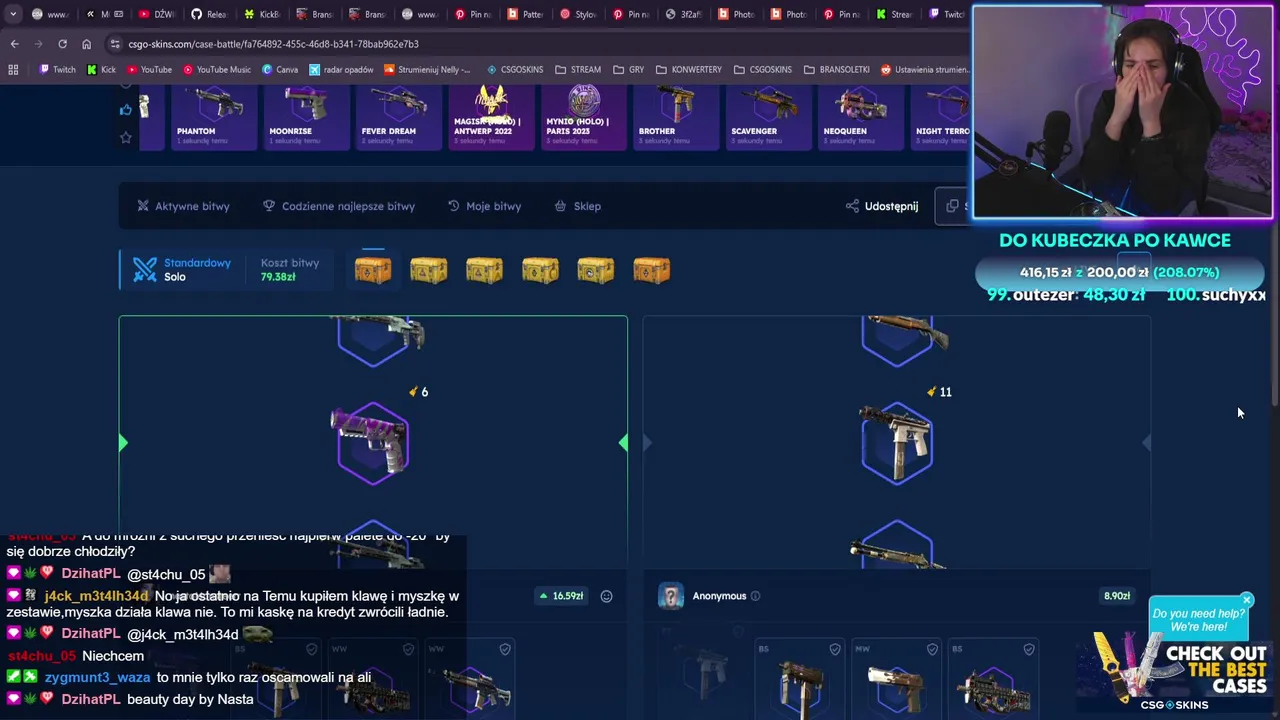The image size is (1280, 720).
Task: Open the apps grid icon in bookmarks bar
Action: click(13, 70)
